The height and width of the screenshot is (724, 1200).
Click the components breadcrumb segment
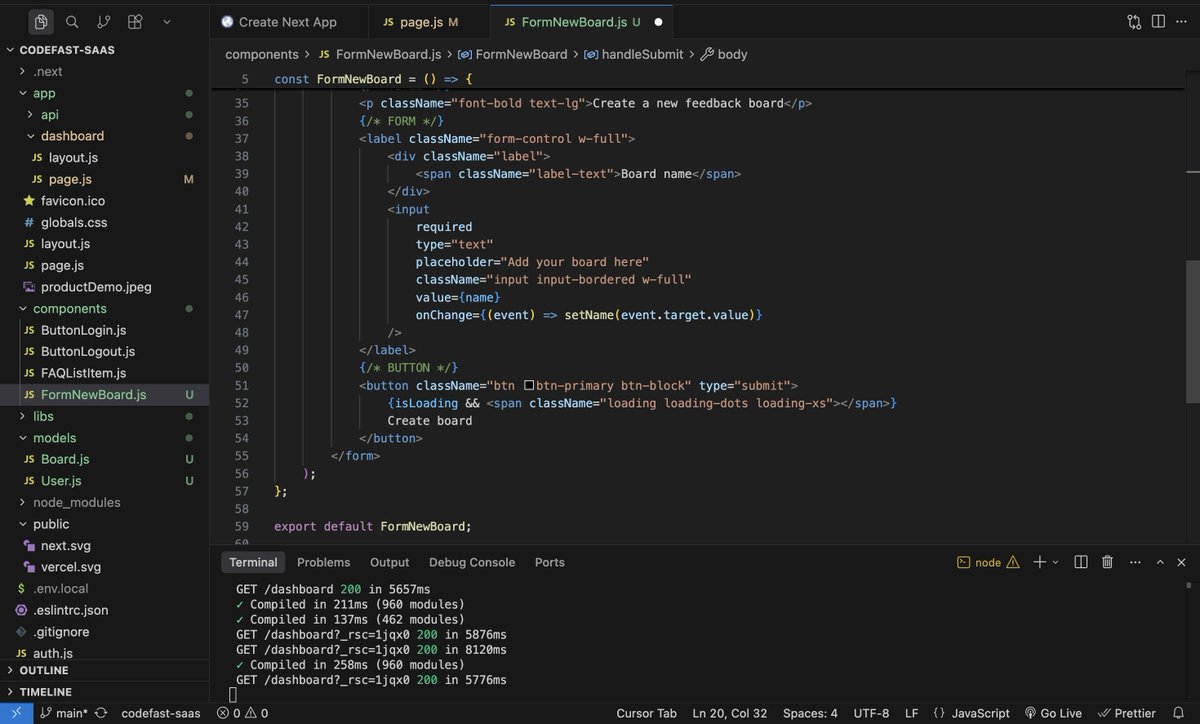pos(262,54)
